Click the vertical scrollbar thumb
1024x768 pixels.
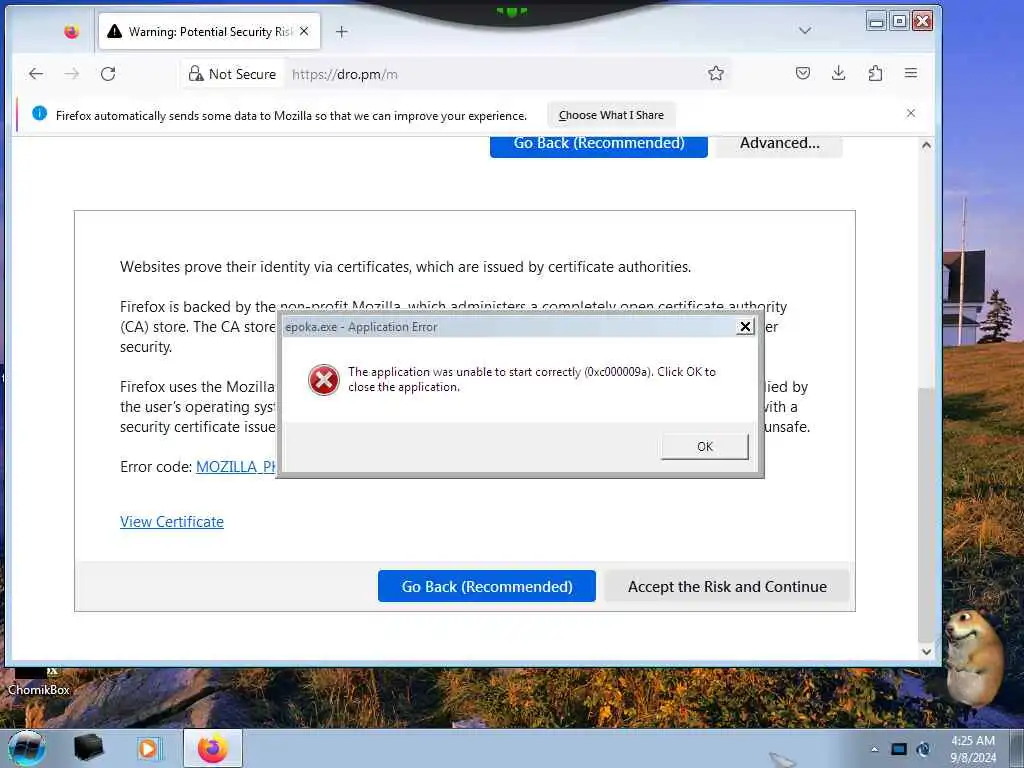pos(926,515)
